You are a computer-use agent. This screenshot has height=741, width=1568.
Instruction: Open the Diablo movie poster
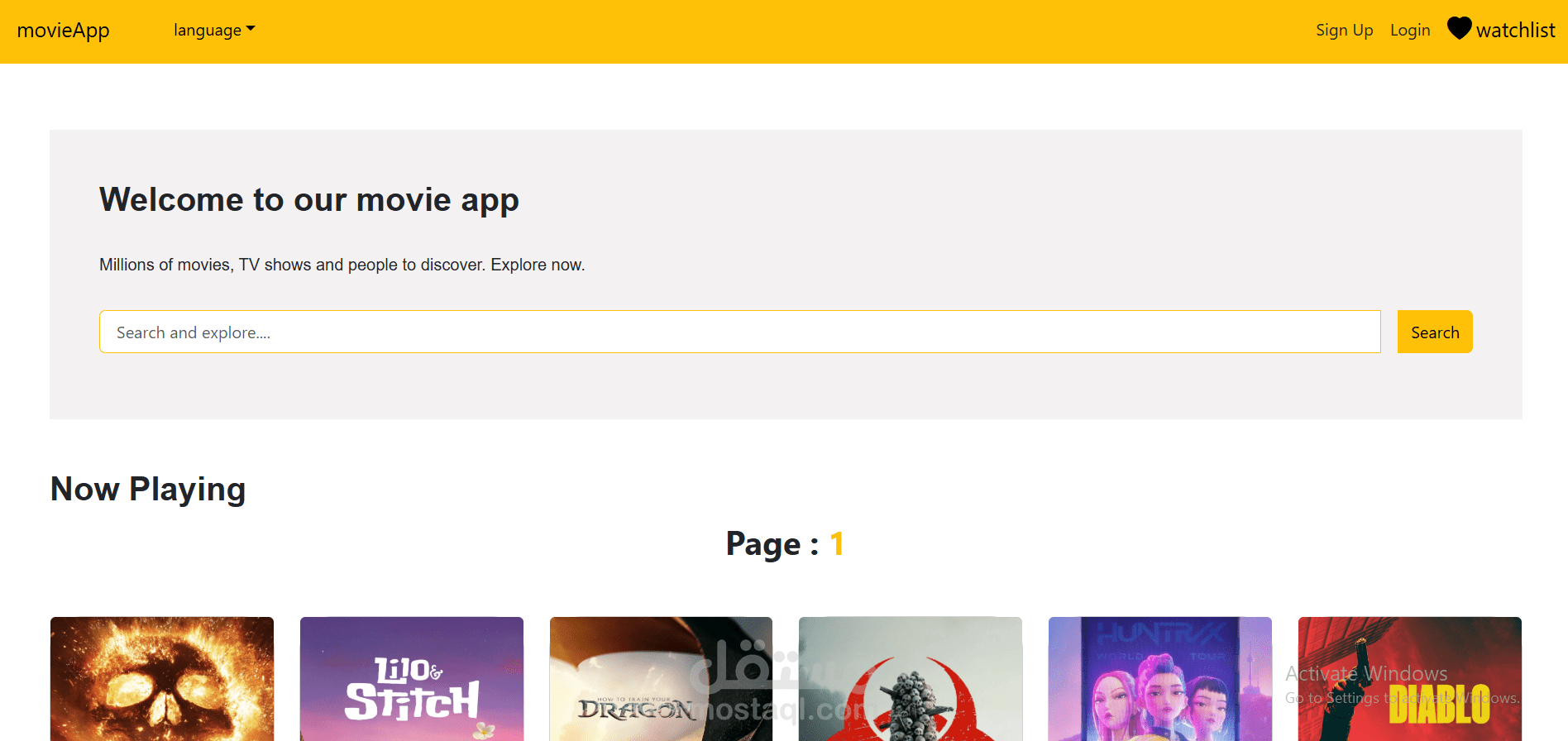click(x=1410, y=679)
